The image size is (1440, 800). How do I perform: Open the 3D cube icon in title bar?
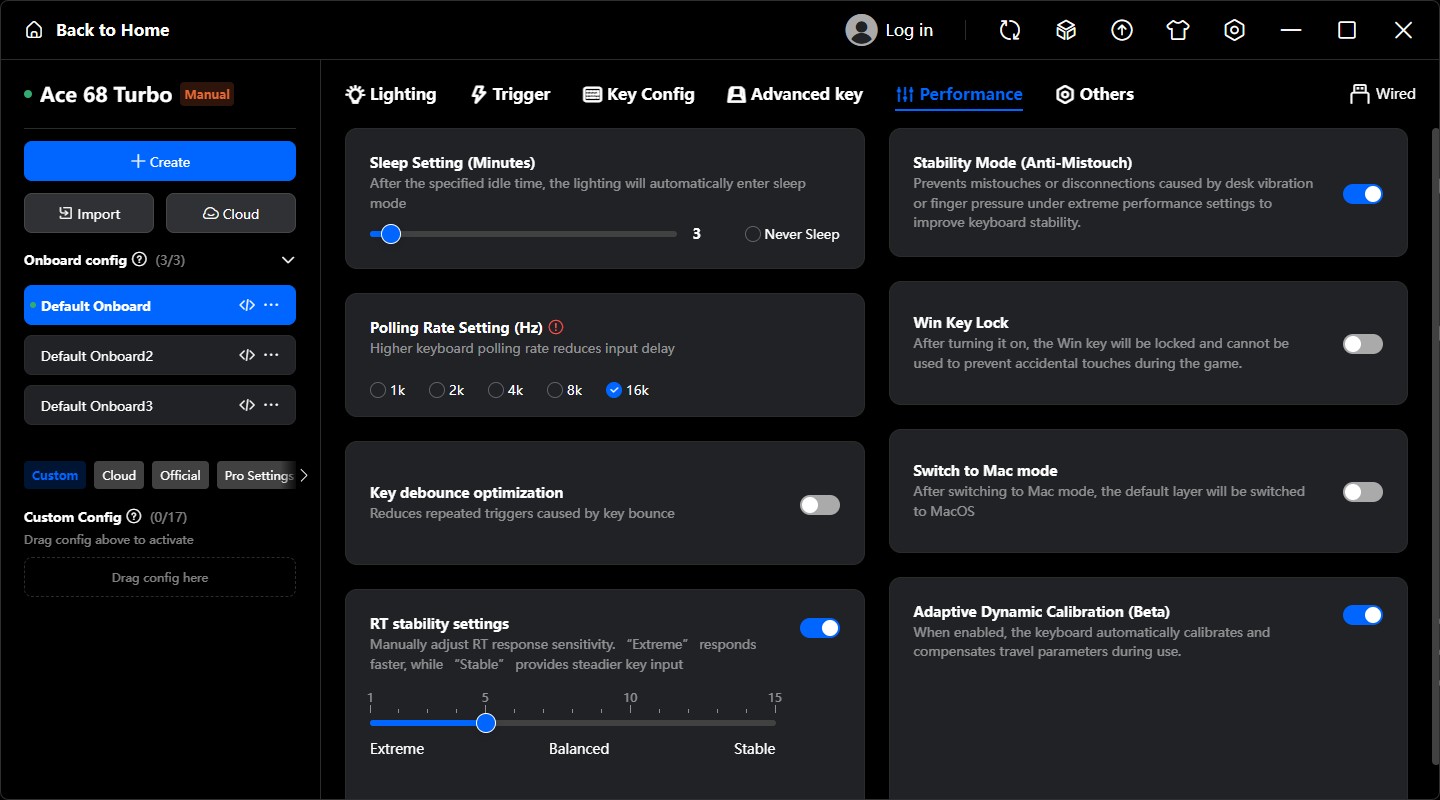click(1066, 30)
